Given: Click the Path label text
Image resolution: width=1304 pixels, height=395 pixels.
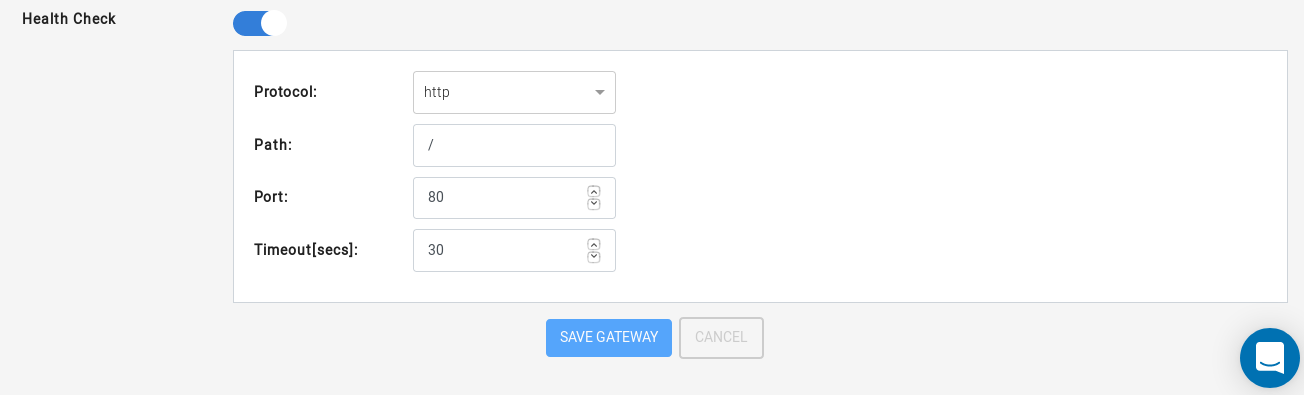Looking at the screenshot, I should point(273,145).
